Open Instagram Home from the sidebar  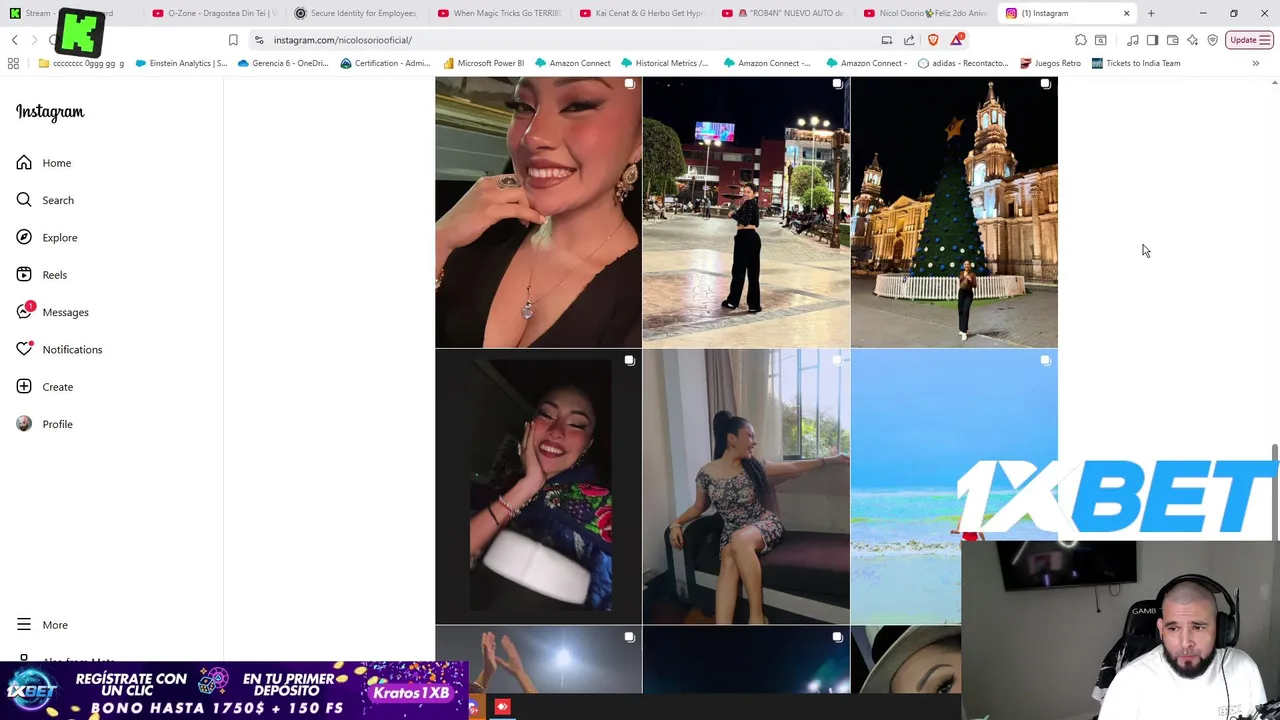(x=44, y=163)
